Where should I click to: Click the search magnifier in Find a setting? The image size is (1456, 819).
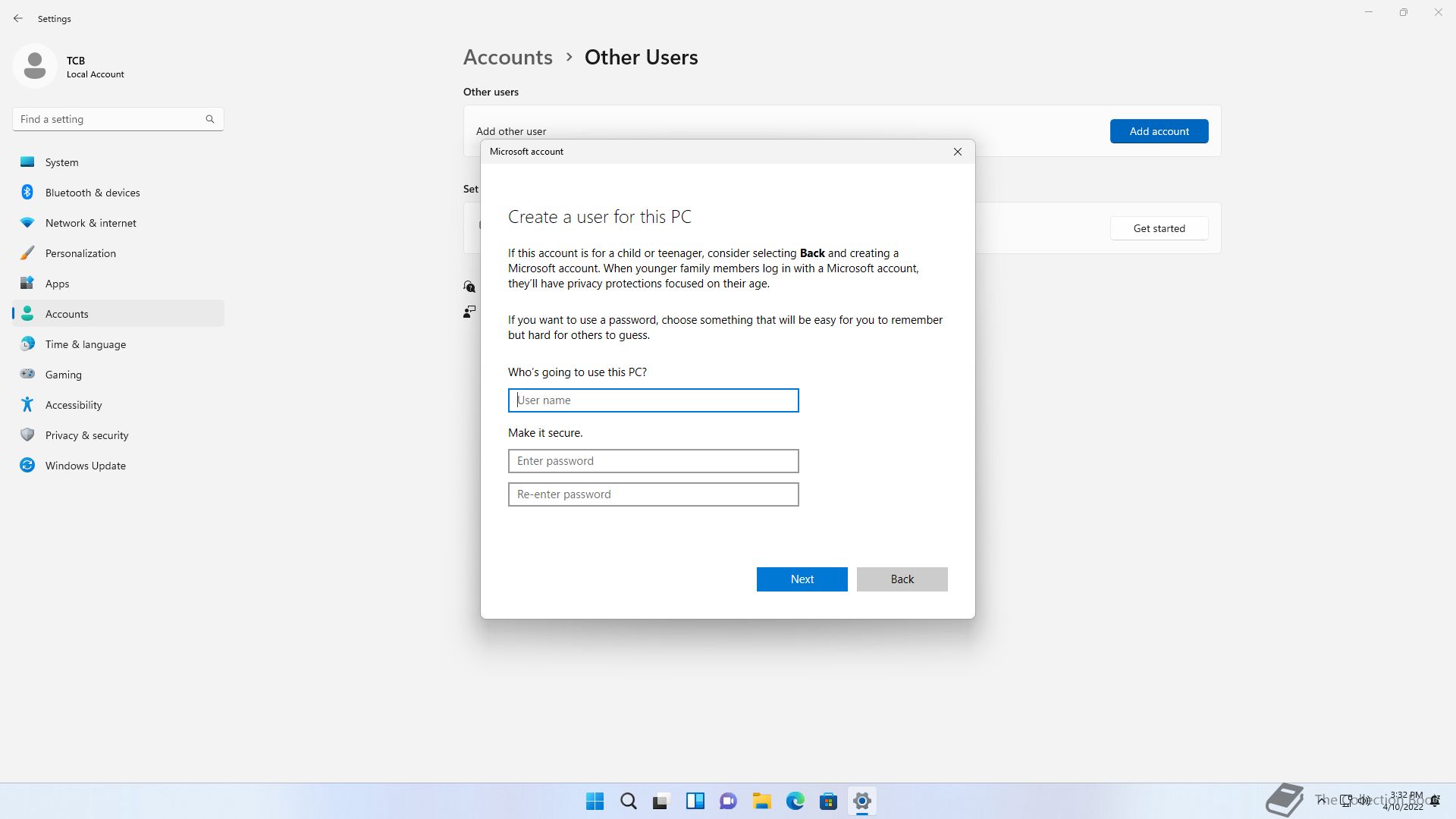coord(210,119)
